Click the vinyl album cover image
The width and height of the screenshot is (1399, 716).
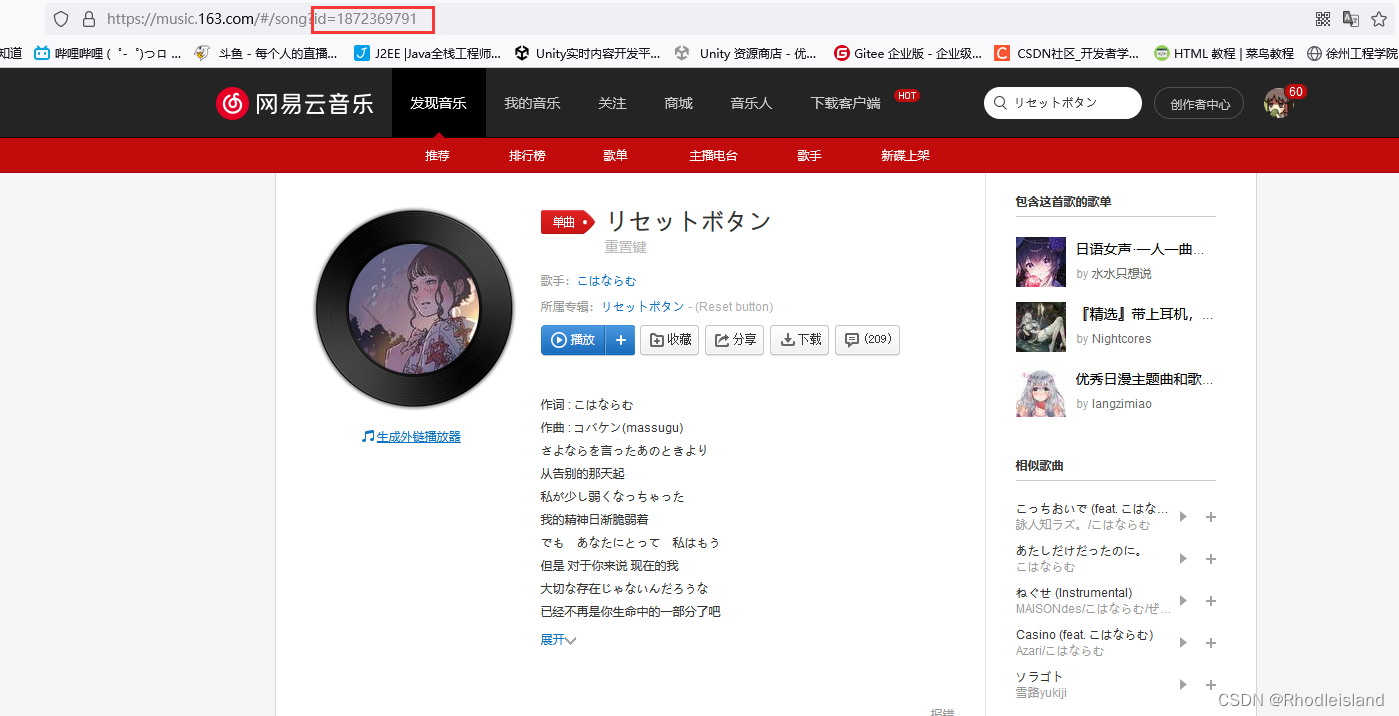point(414,308)
